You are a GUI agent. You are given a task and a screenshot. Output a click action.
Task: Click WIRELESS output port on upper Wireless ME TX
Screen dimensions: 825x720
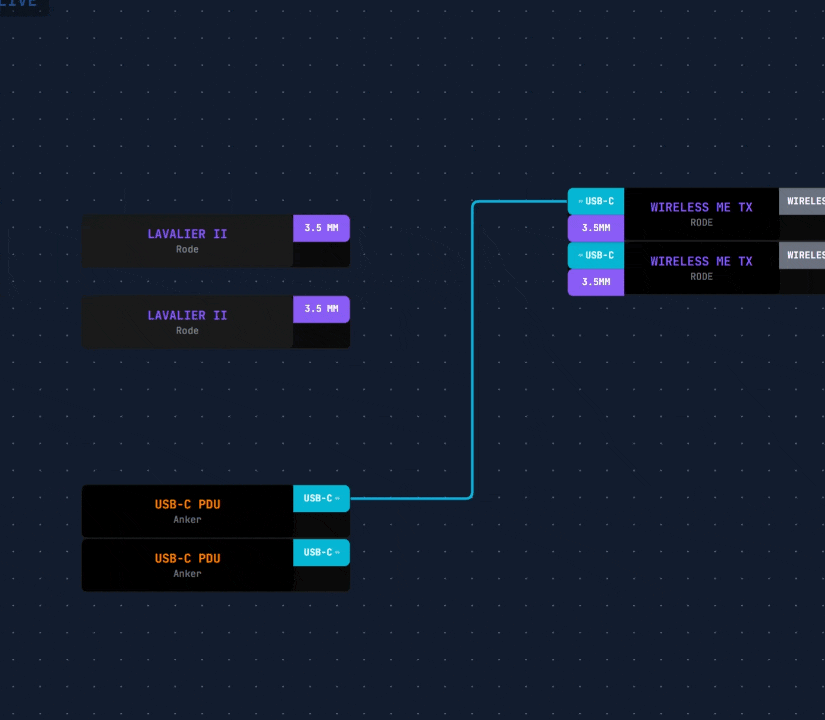coord(802,201)
